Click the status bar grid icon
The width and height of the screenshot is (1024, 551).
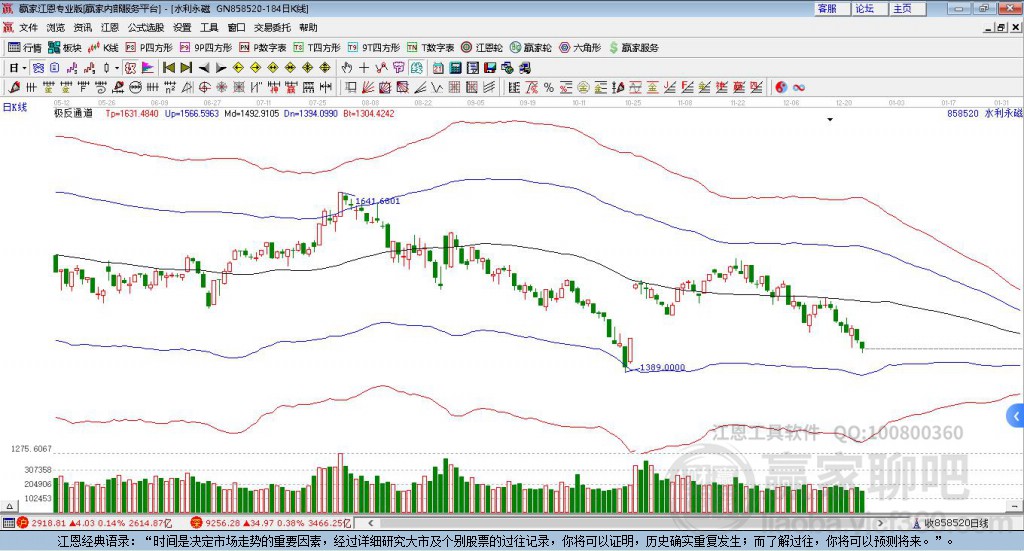click(x=8, y=523)
